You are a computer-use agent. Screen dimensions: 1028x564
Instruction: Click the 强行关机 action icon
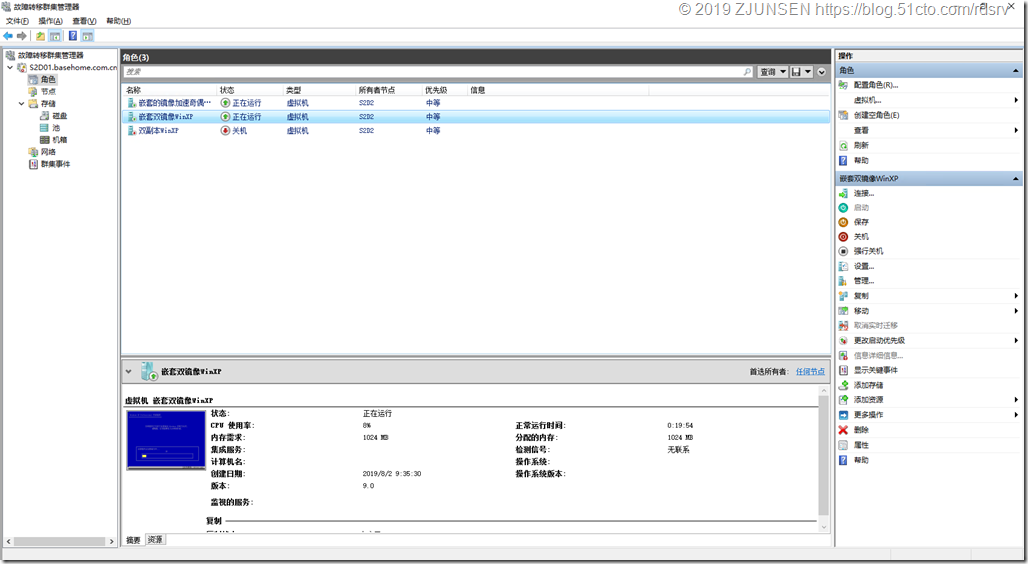(x=844, y=251)
